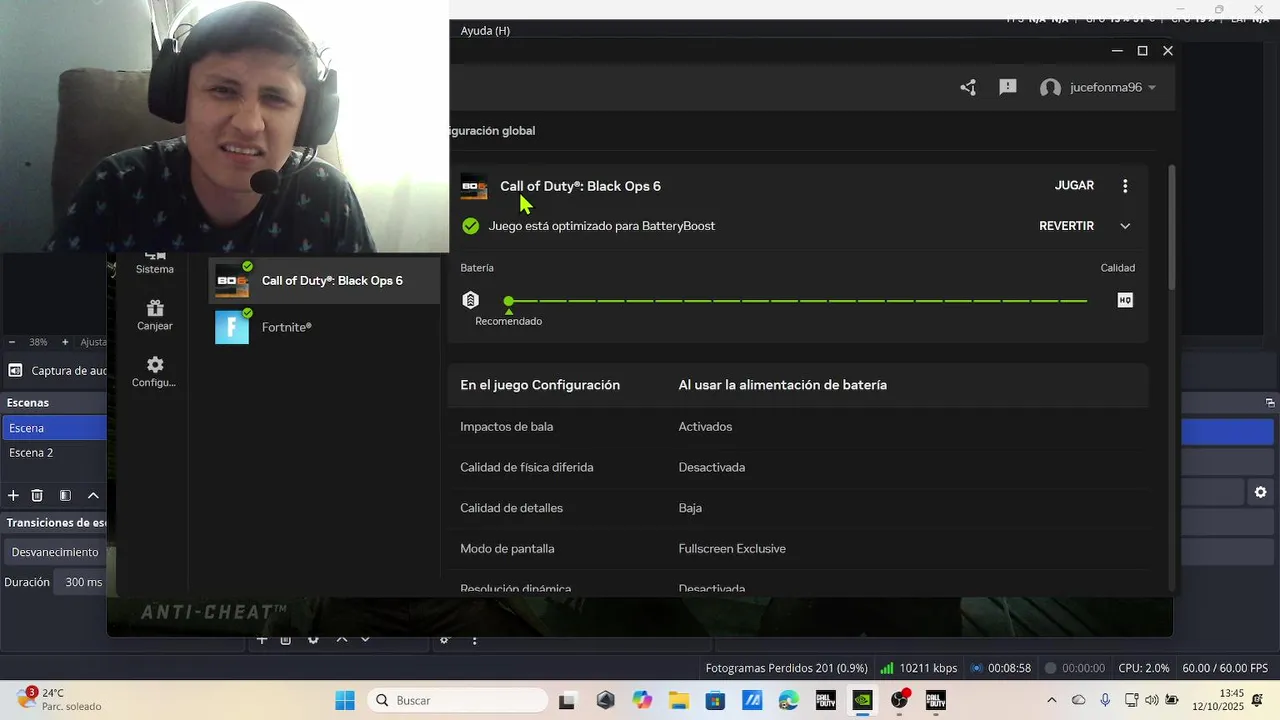
Task: Open Microsoft Edge from the taskbar
Action: click(789, 700)
